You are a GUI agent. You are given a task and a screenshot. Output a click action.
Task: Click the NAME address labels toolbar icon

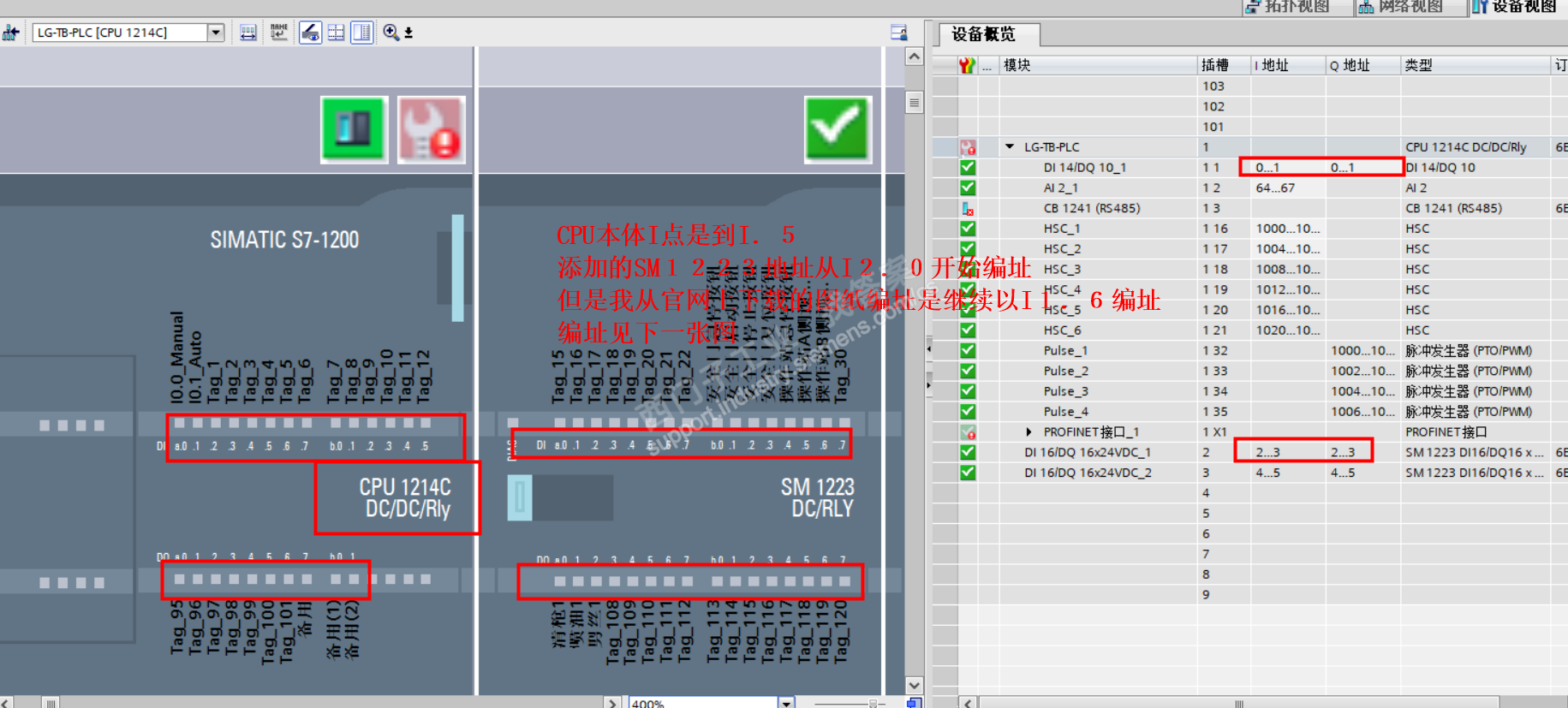coord(279,33)
